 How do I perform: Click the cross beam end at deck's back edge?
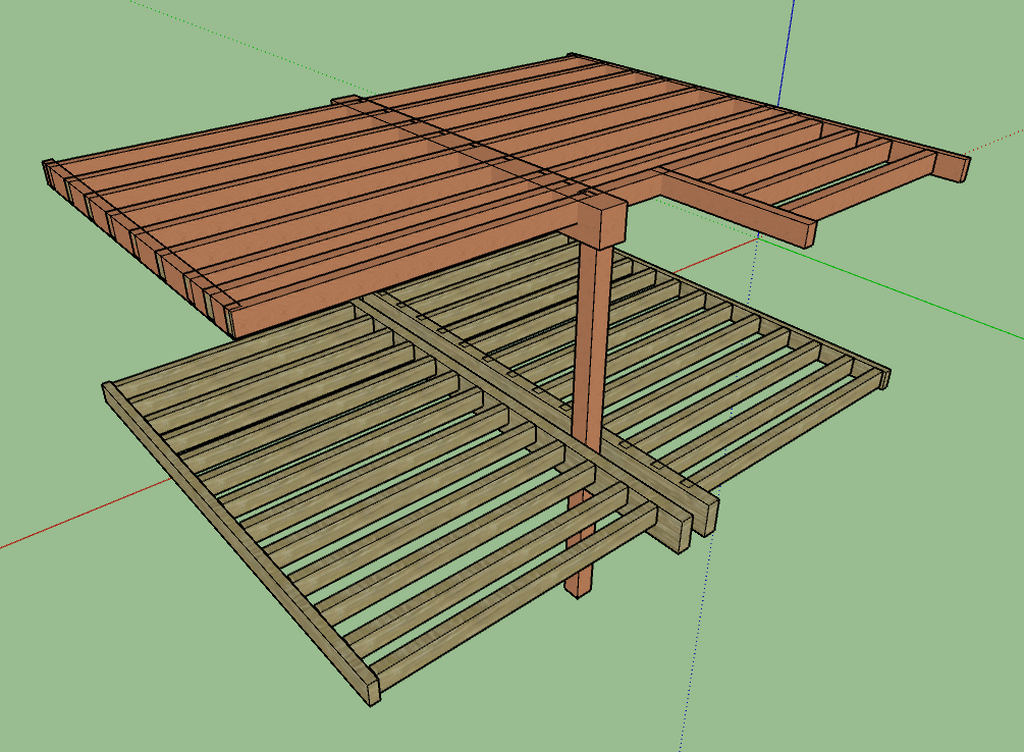345,101
